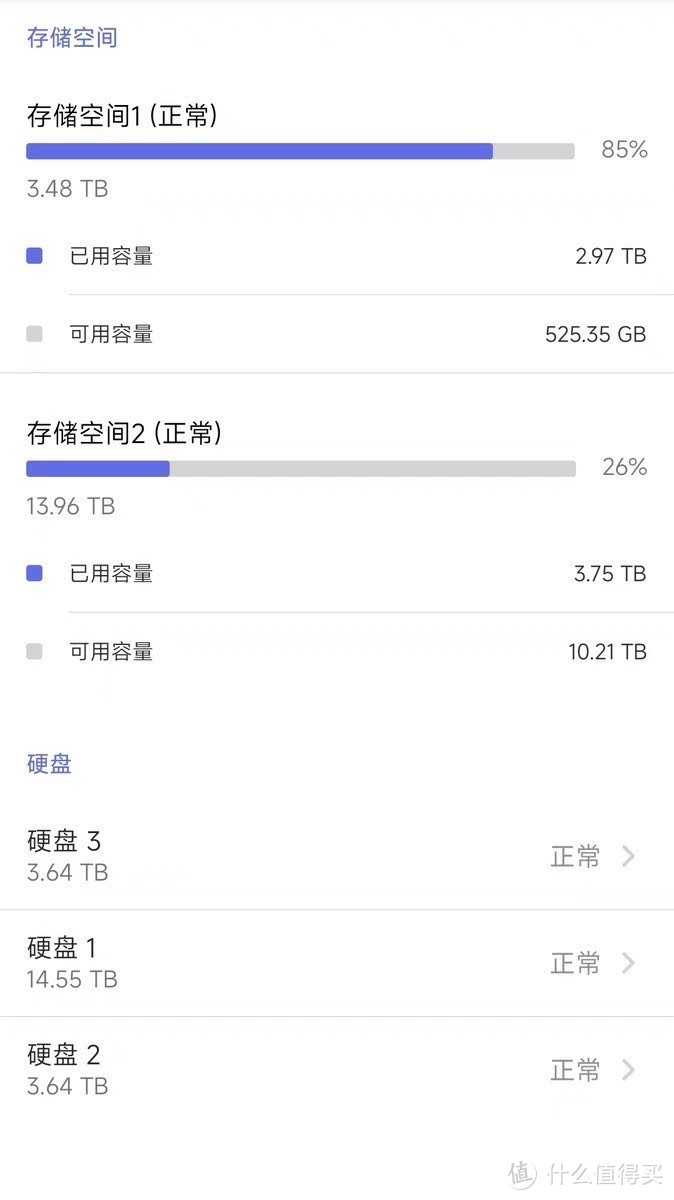
Task: Open the 硬盘 section header
Action: pyautogui.click(x=46, y=763)
